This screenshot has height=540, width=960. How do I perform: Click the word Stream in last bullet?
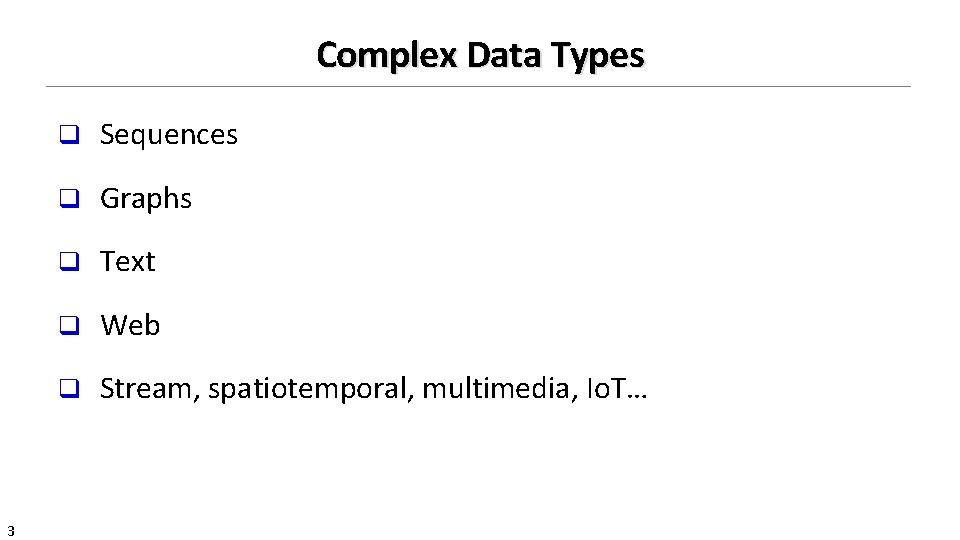point(150,389)
